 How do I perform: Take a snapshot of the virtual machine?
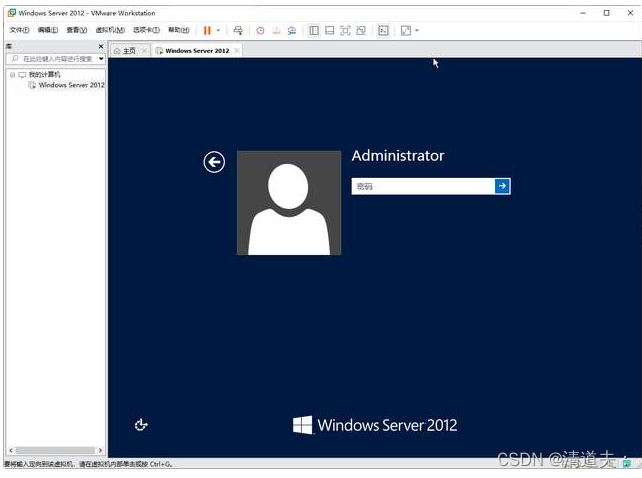tap(260, 30)
